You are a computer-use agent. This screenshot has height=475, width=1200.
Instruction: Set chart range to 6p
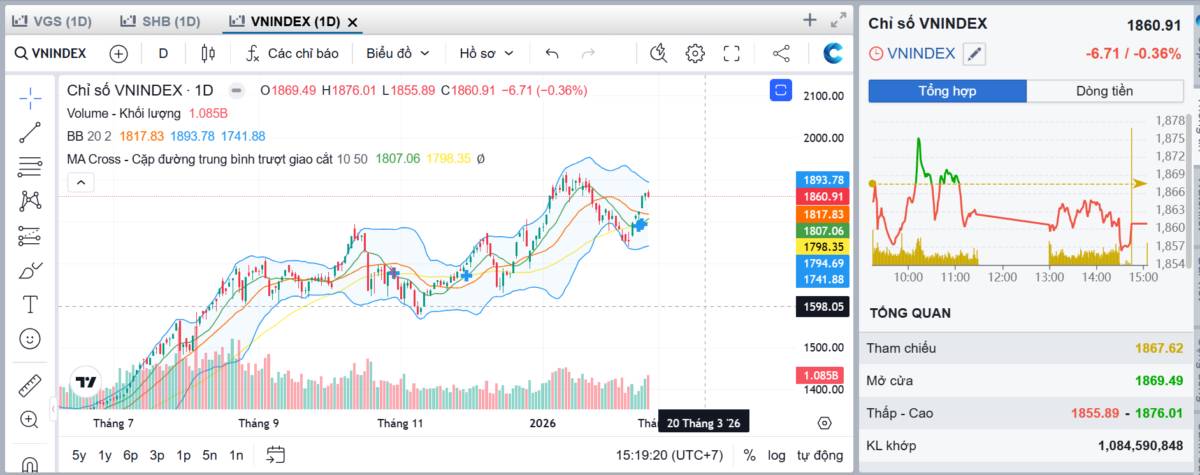pyautogui.click(x=131, y=455)
